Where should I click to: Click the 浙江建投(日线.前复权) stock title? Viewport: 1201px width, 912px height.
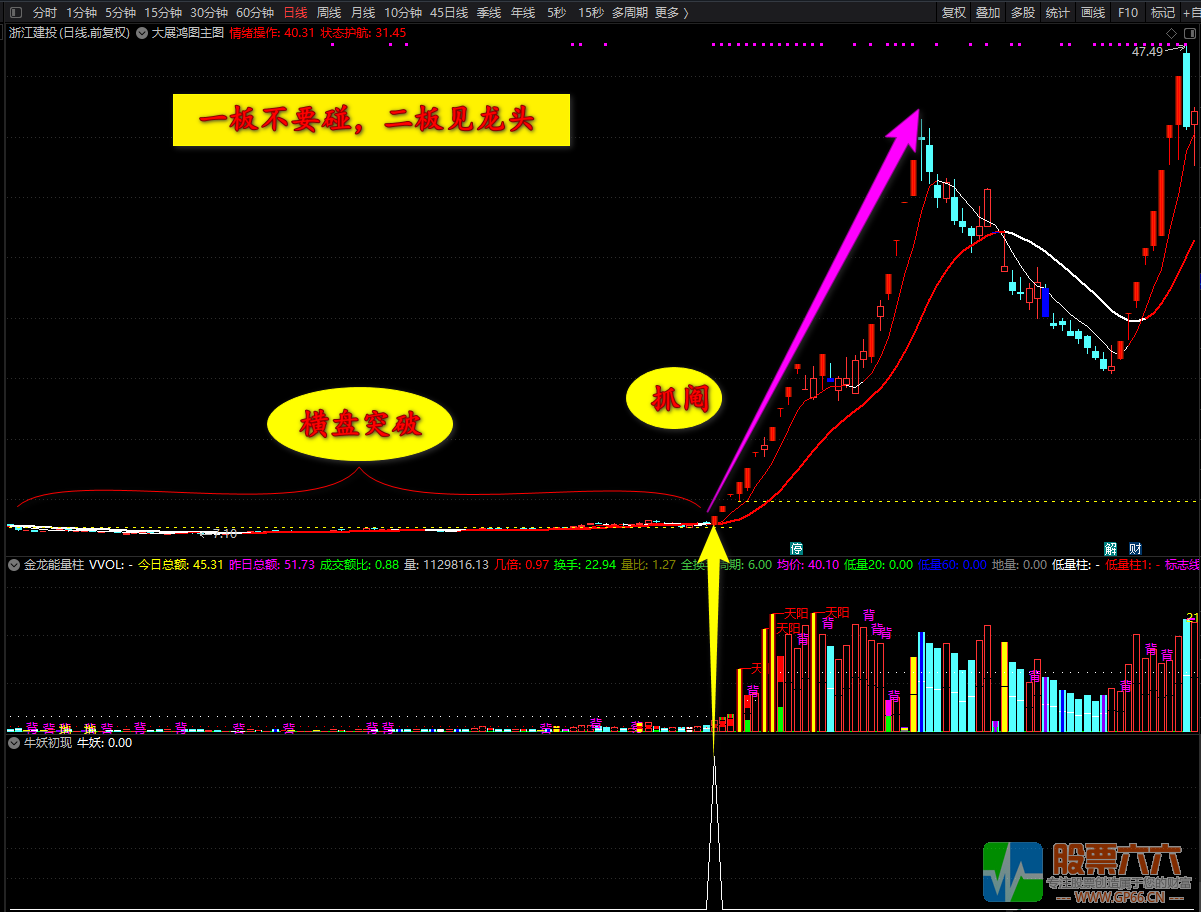click(70, 33)
